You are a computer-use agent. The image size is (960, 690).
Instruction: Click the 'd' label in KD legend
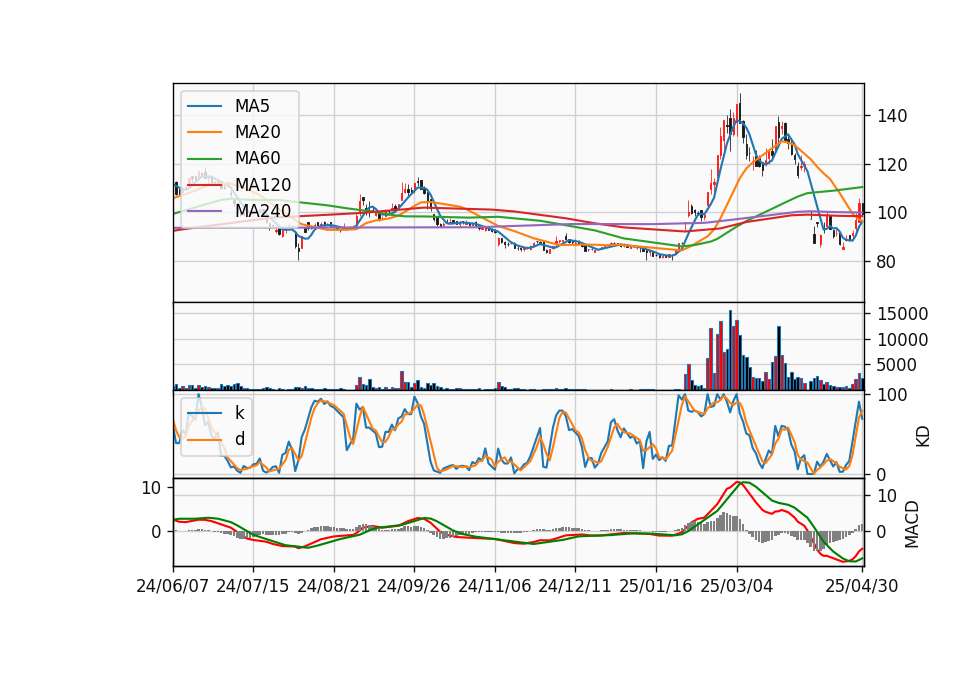(x=239, y=439)
